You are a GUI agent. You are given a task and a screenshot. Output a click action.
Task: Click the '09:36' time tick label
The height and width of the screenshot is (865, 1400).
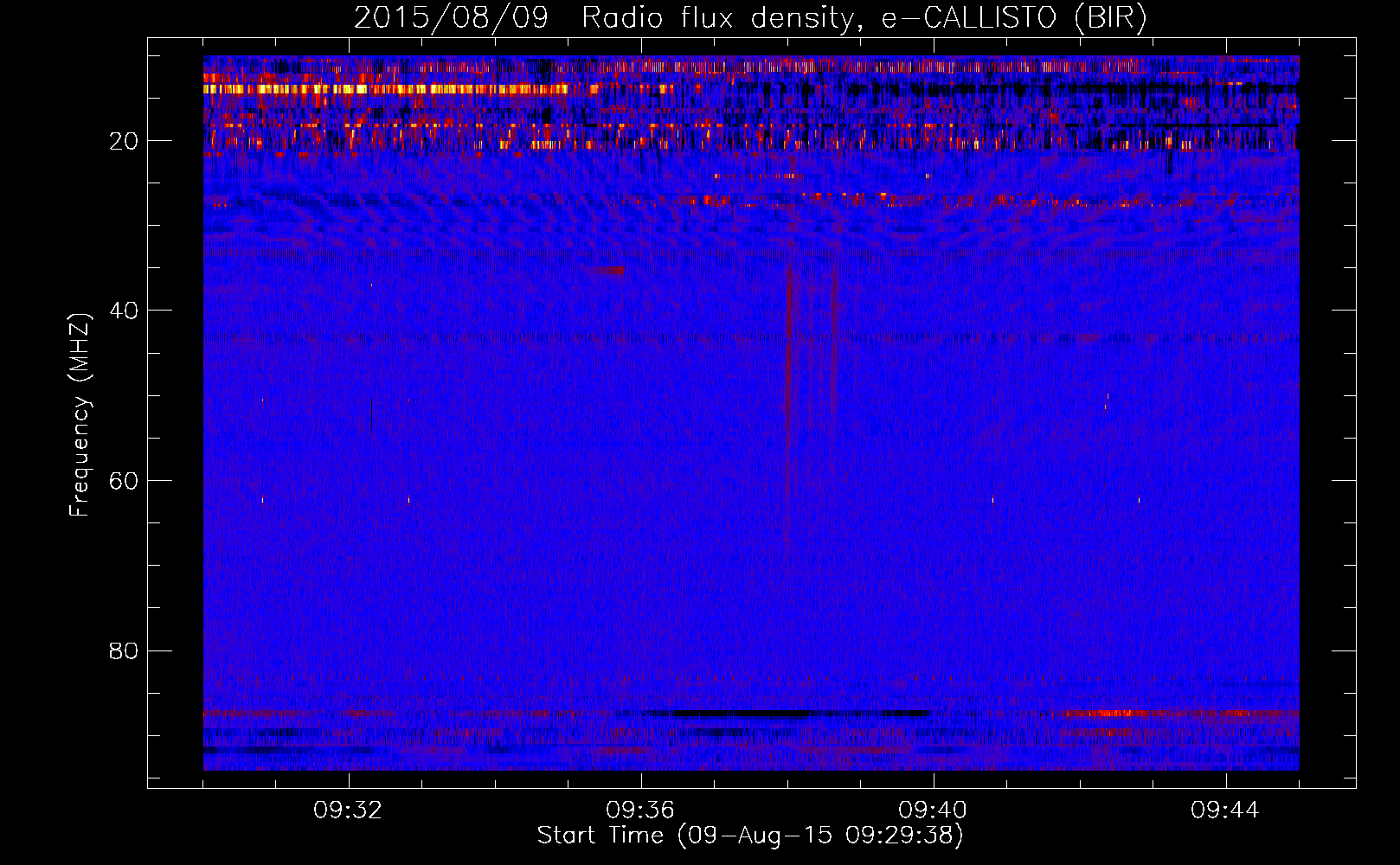pyautogui.click(x=640, y=811)
